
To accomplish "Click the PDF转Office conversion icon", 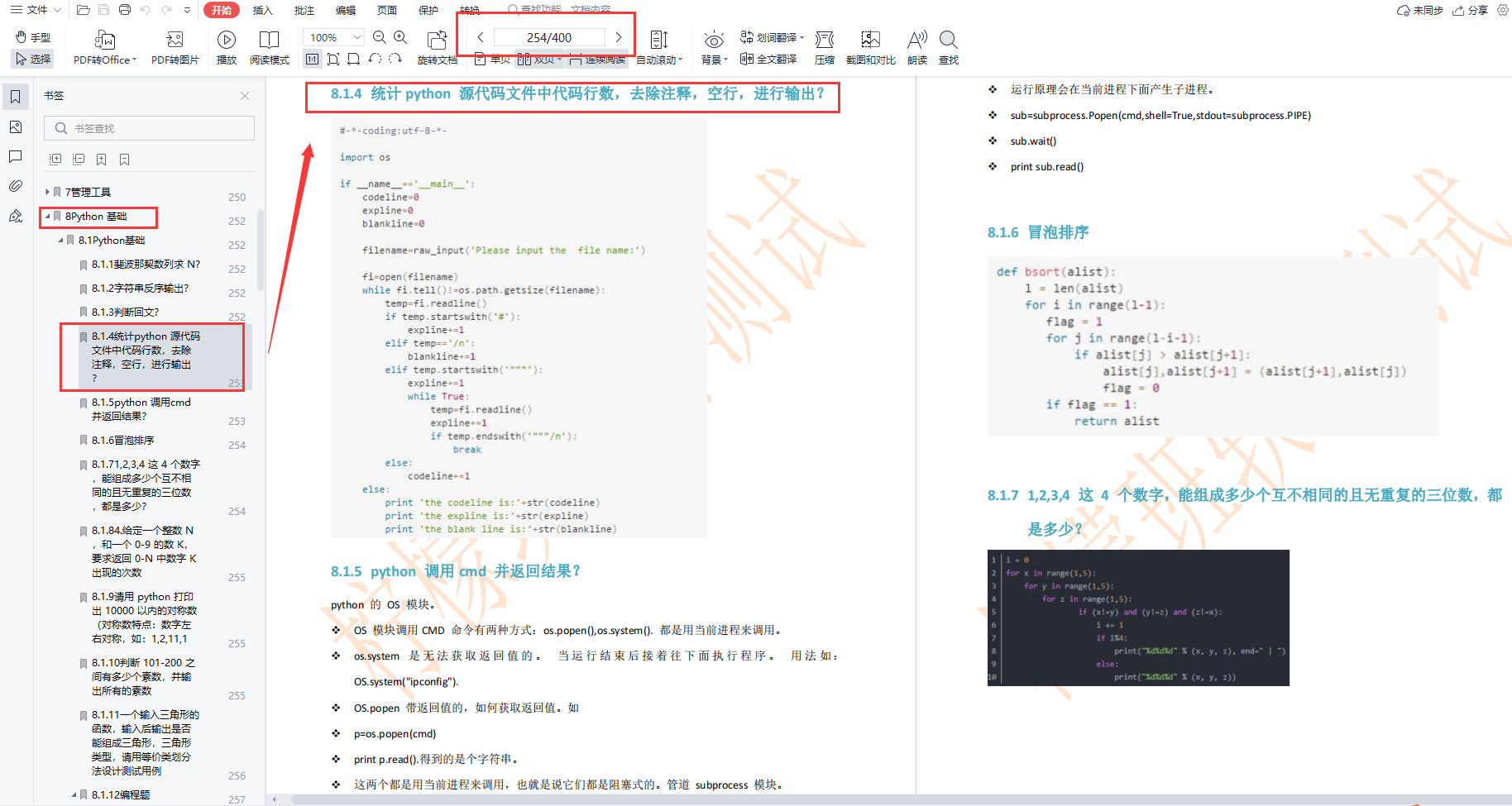I will (x=105, y=39).
